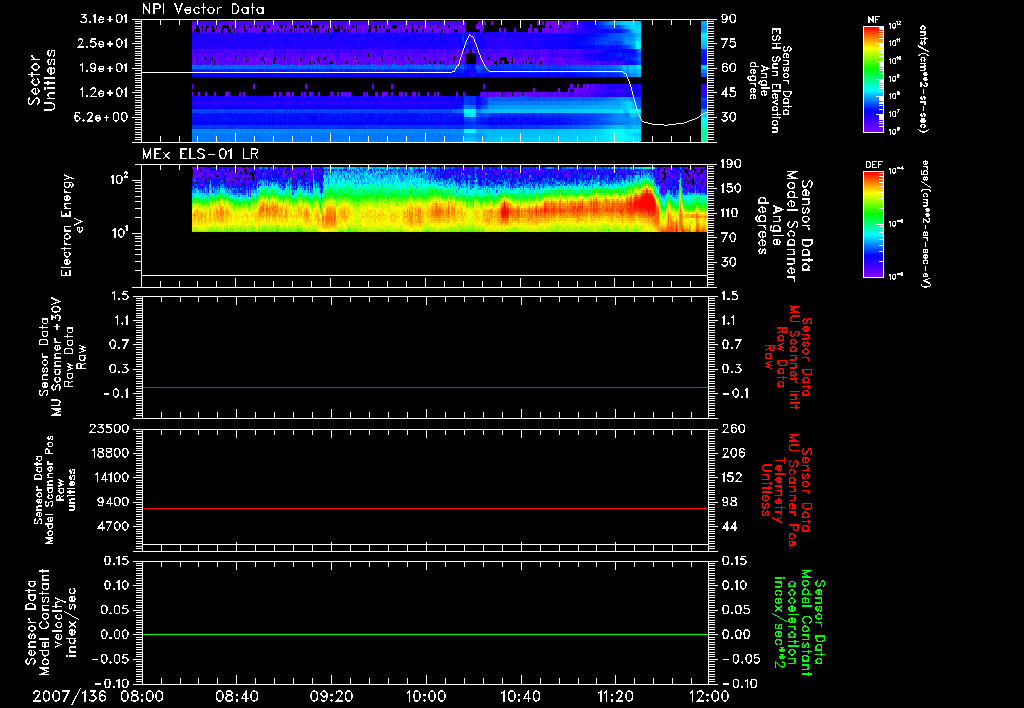Image resolution: width=1024 pixels, height=708 pixels.
Task: Click the red line in Scanner Pos panel
Action: (x=424, y=508)
